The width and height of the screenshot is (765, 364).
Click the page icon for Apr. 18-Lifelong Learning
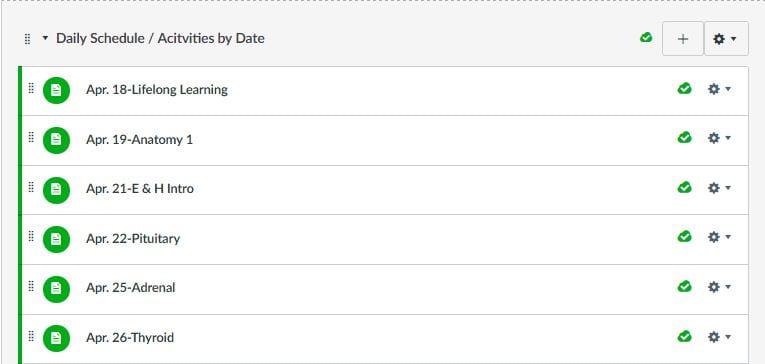(x=56, y=90)
